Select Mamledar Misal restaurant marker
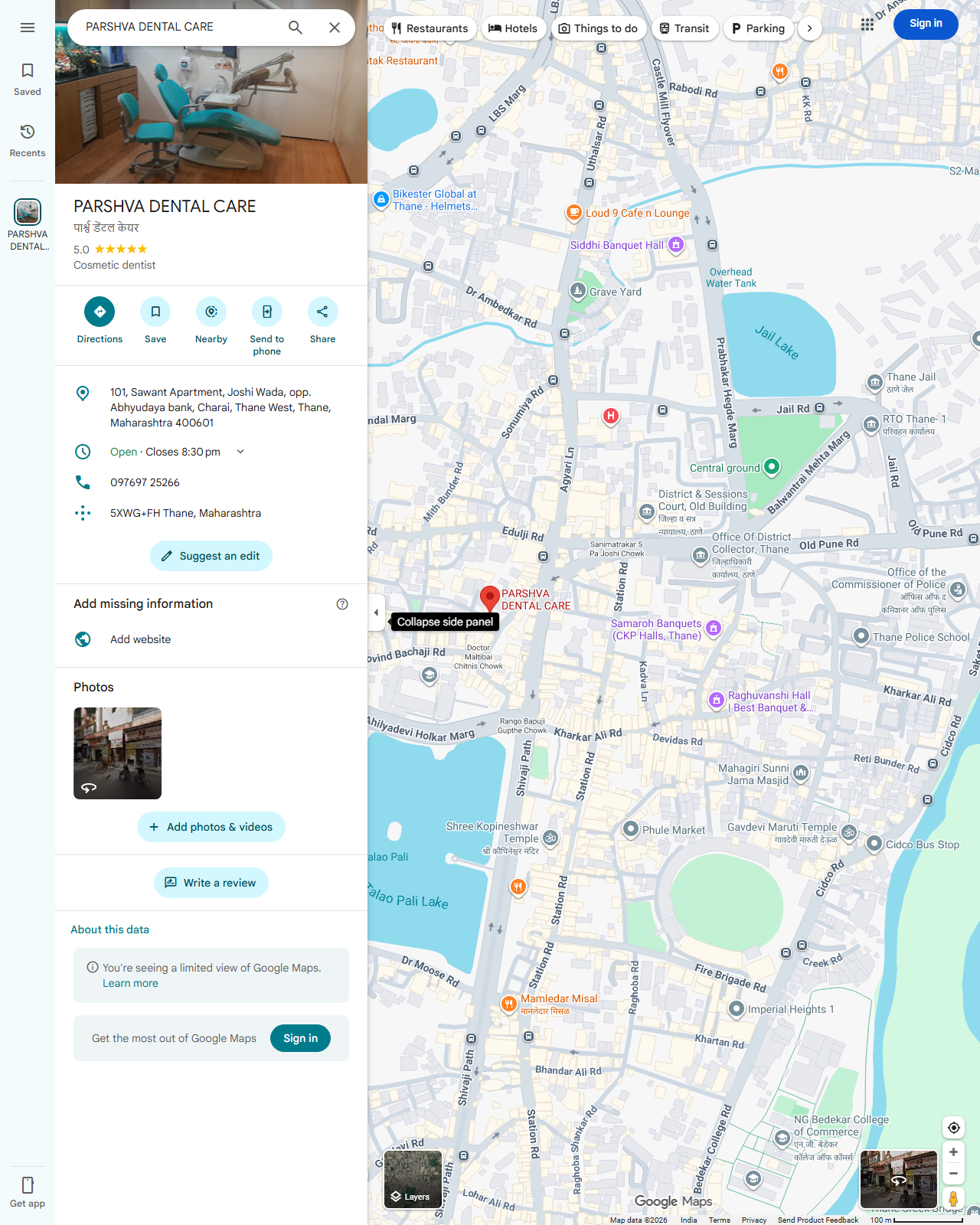 tap(508, 1004)
